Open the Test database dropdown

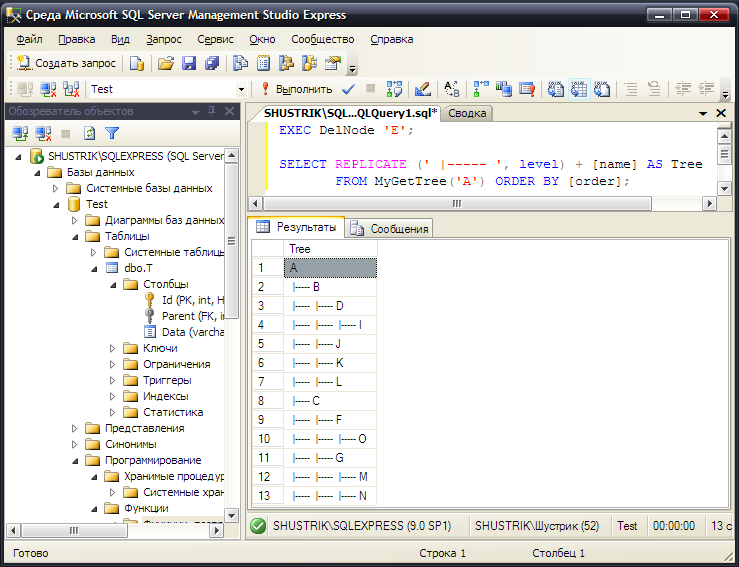241,89
